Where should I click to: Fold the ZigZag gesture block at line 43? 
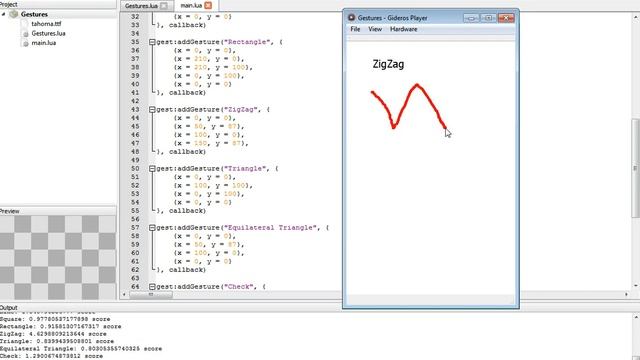pos(152,109)
